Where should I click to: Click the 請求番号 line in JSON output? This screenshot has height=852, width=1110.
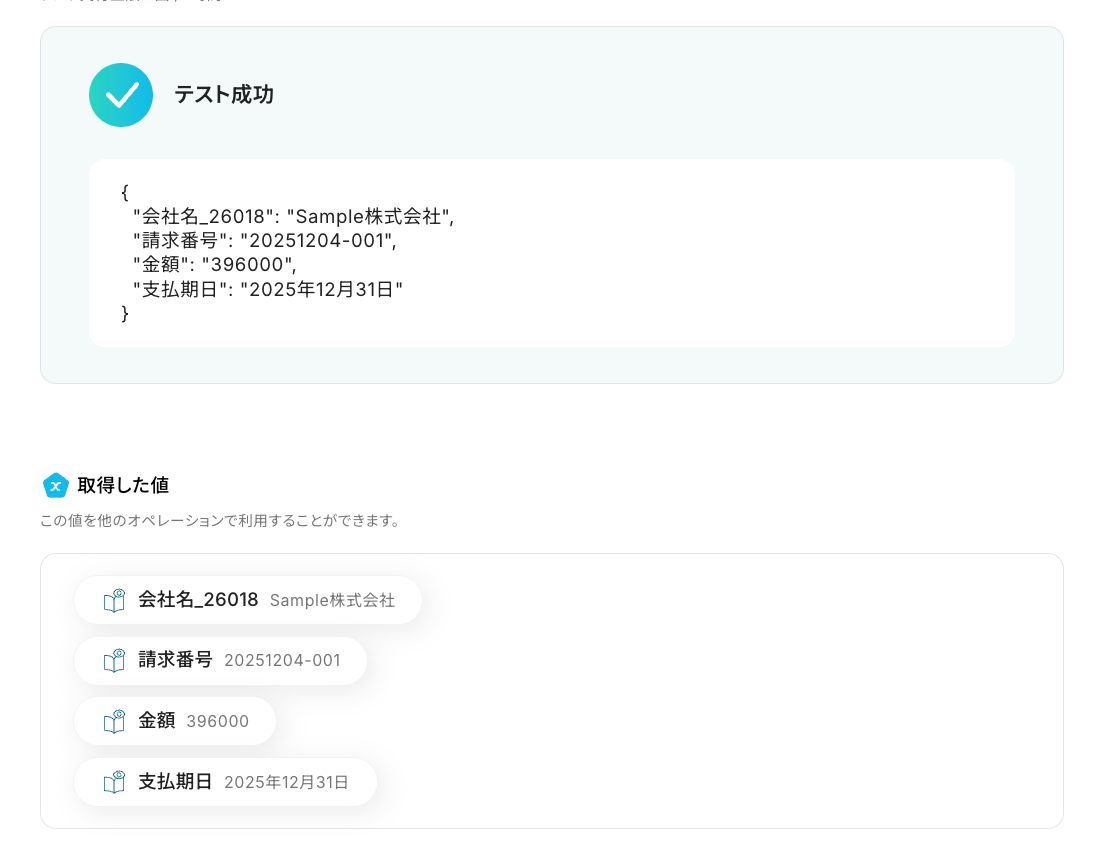[265, 241]
